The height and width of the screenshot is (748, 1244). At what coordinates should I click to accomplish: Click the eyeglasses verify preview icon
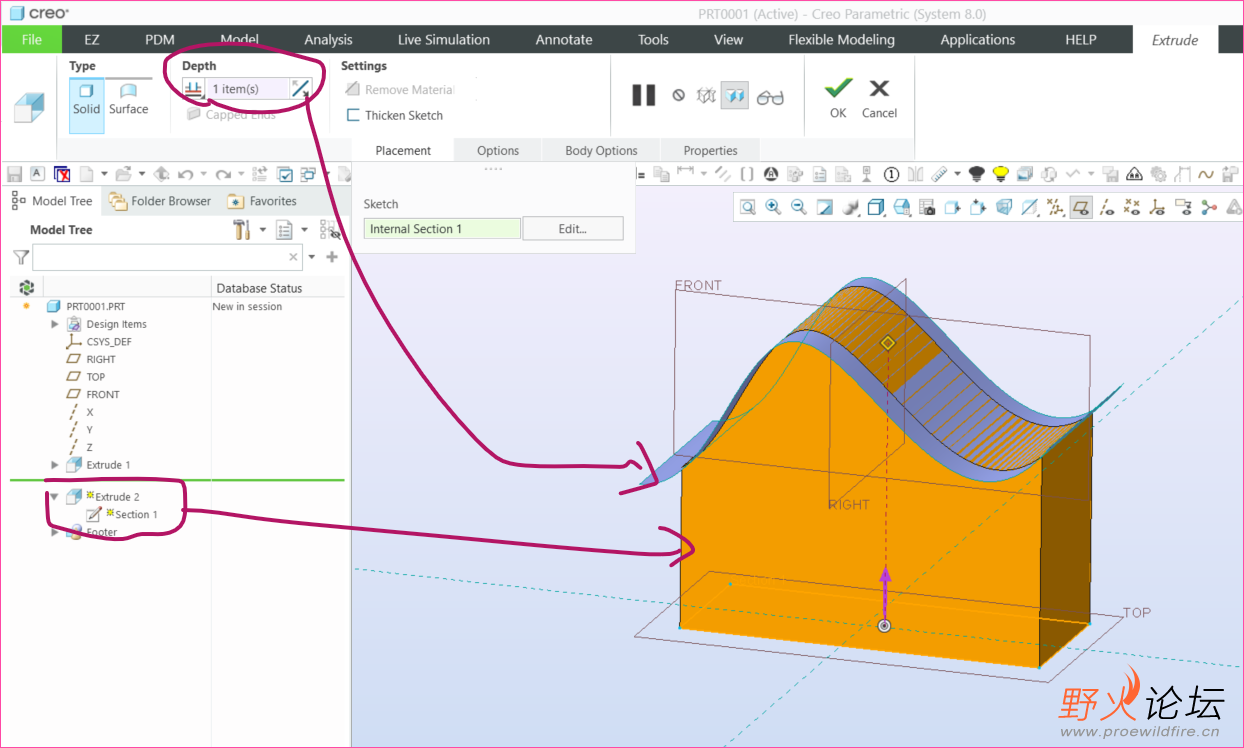tap(770, 97)
